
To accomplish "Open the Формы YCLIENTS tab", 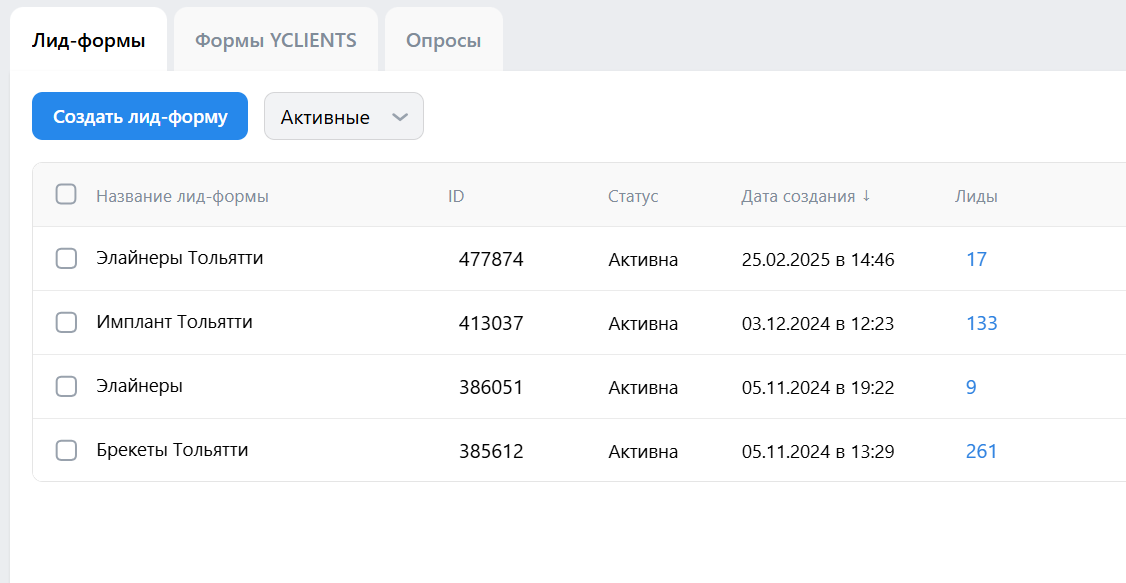I will [275, 41].
